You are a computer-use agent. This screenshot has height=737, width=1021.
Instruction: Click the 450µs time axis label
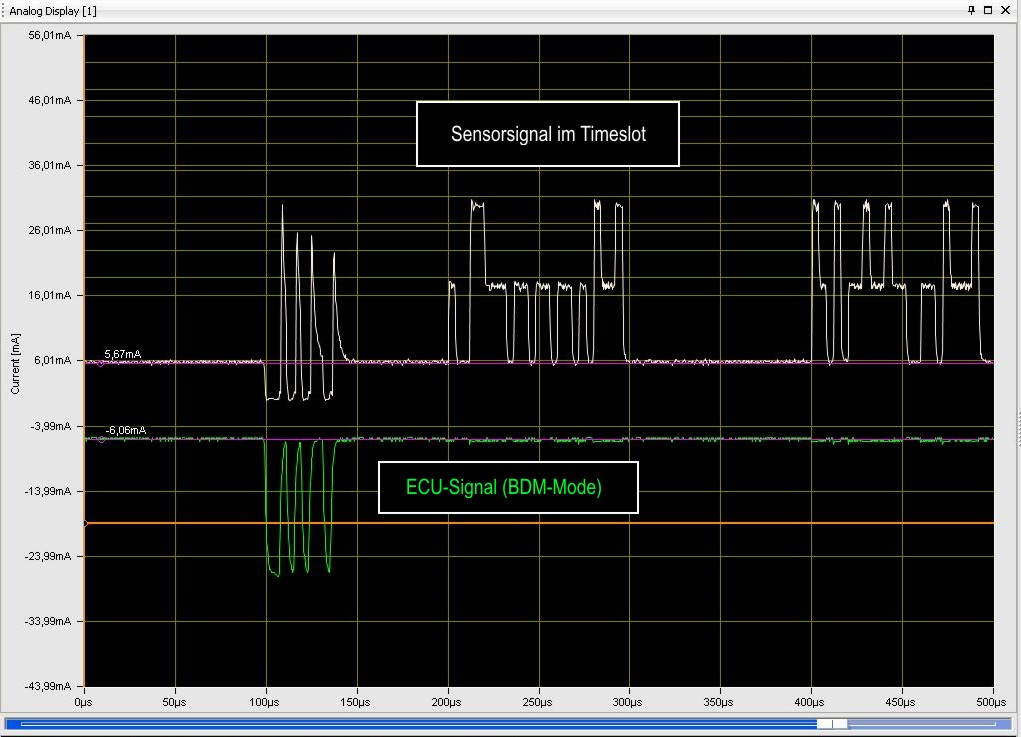point(901,702)
